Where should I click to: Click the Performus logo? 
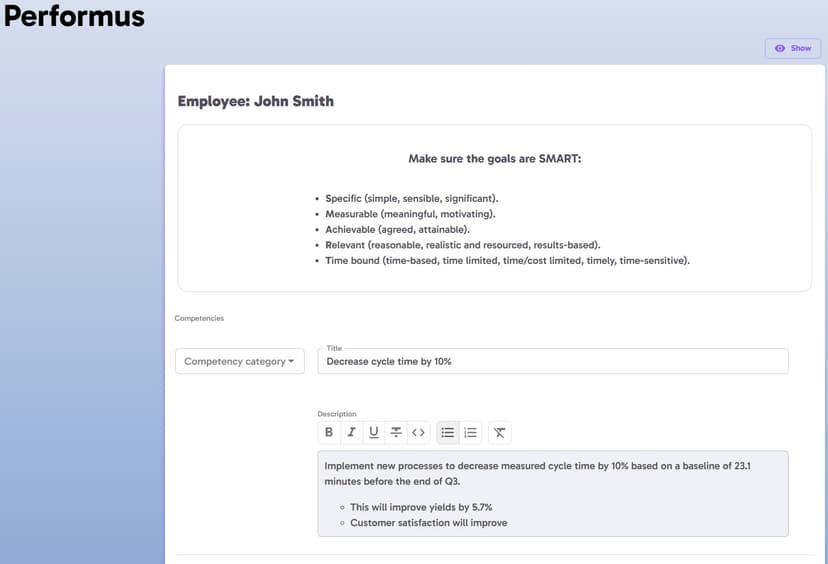coord(75,17)
